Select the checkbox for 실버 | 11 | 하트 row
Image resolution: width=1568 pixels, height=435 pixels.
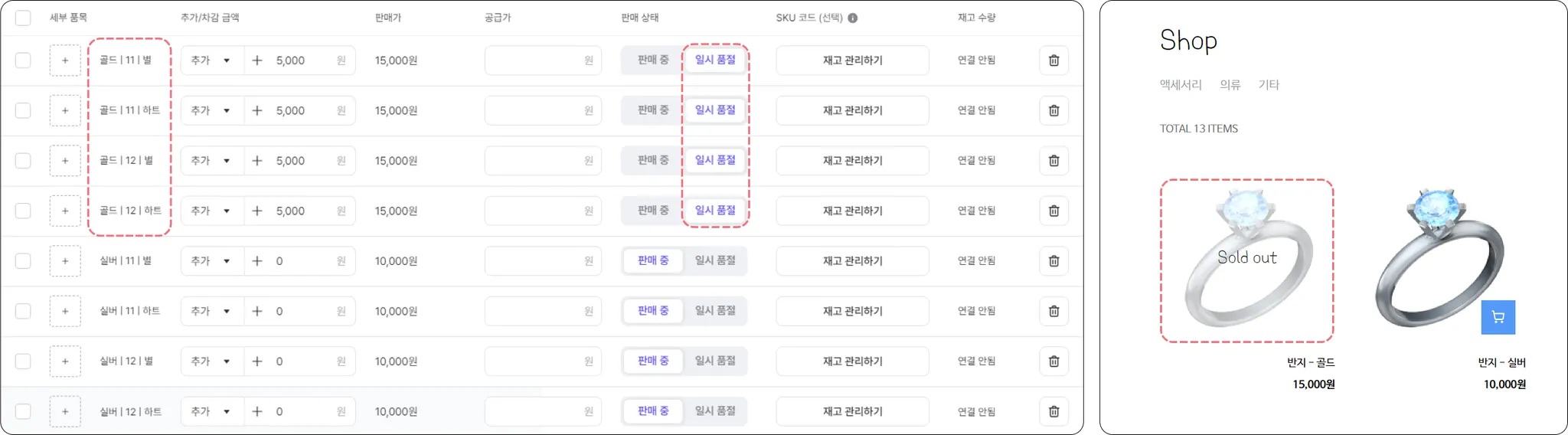[x=23, y=311]
